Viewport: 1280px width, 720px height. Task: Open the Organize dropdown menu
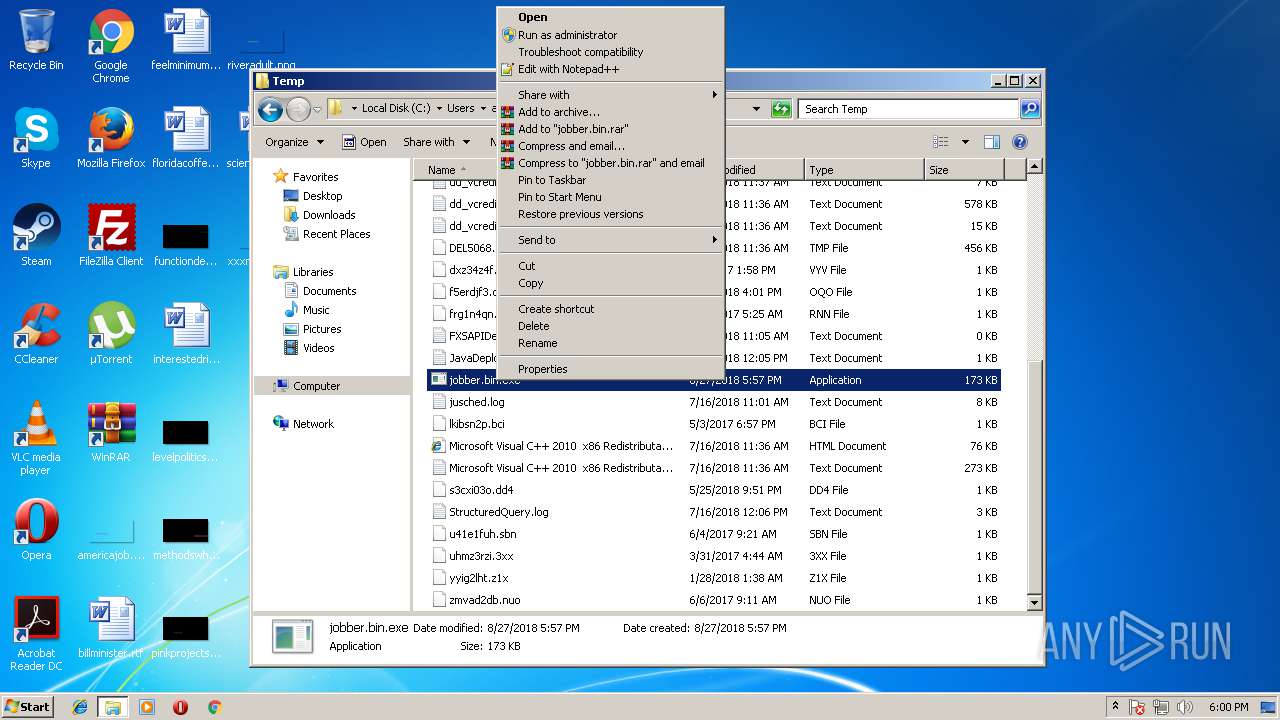(x=294, y=142)
